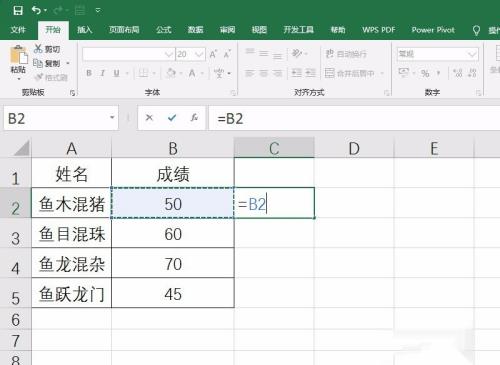Click the Increase Indent icon
Screen dimensions: 500x365
point(310,73)
